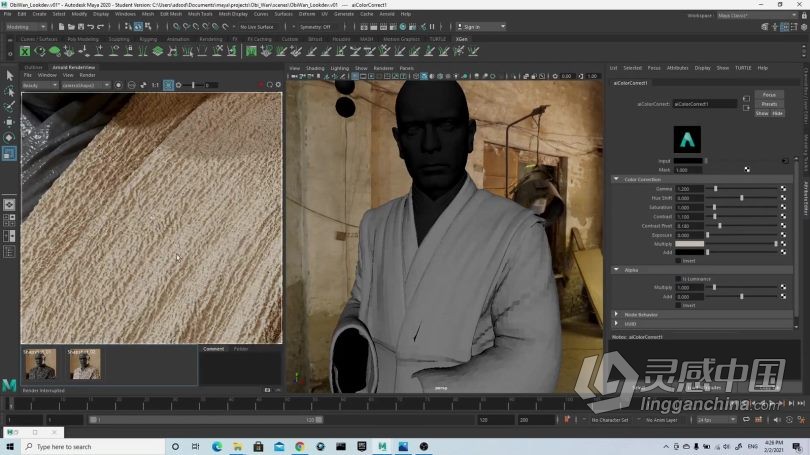Click the Add black color swatch
810x455 pixels.
click(x=689, y=252)
